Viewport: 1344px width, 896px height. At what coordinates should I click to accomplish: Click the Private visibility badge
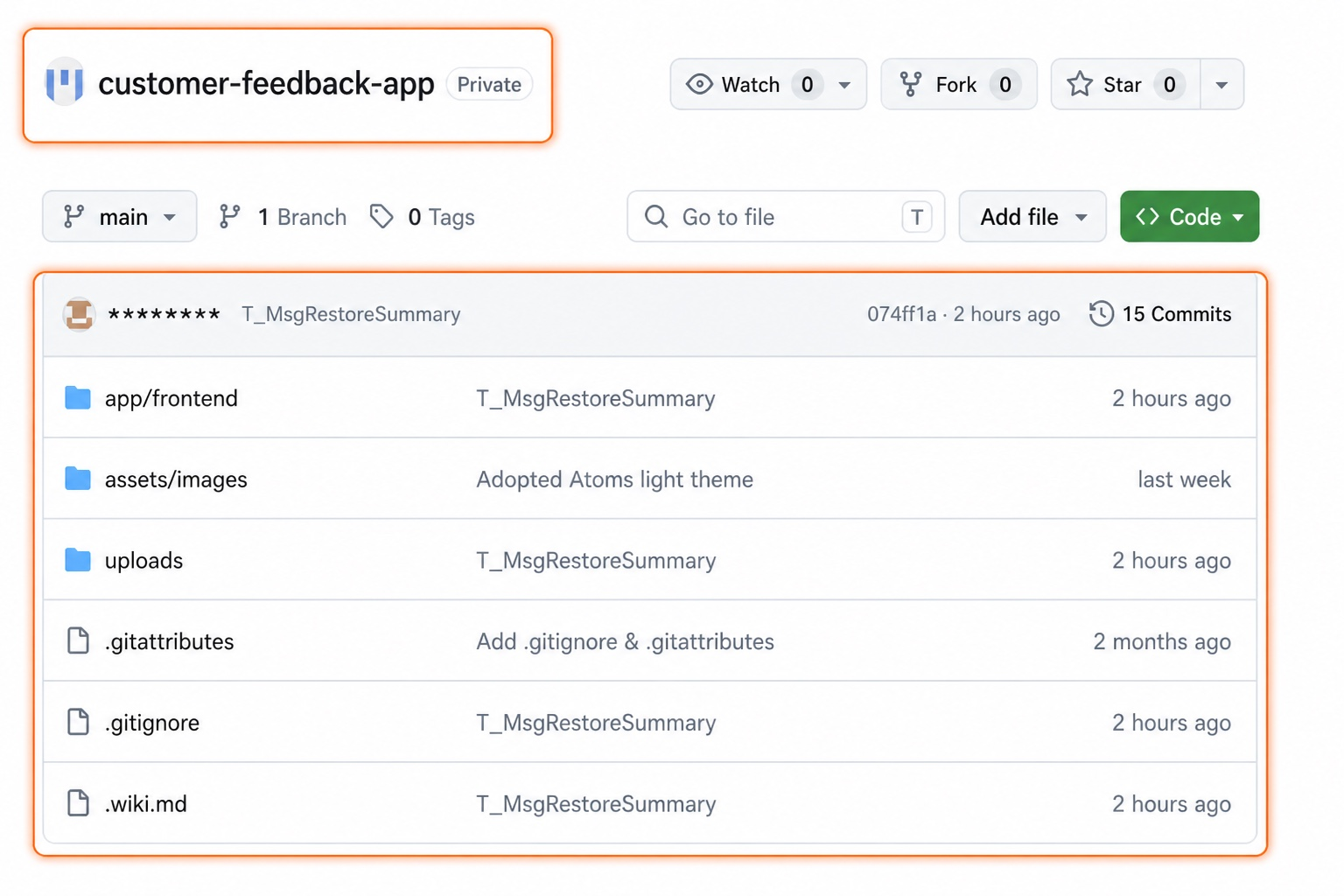click(489, 84)
